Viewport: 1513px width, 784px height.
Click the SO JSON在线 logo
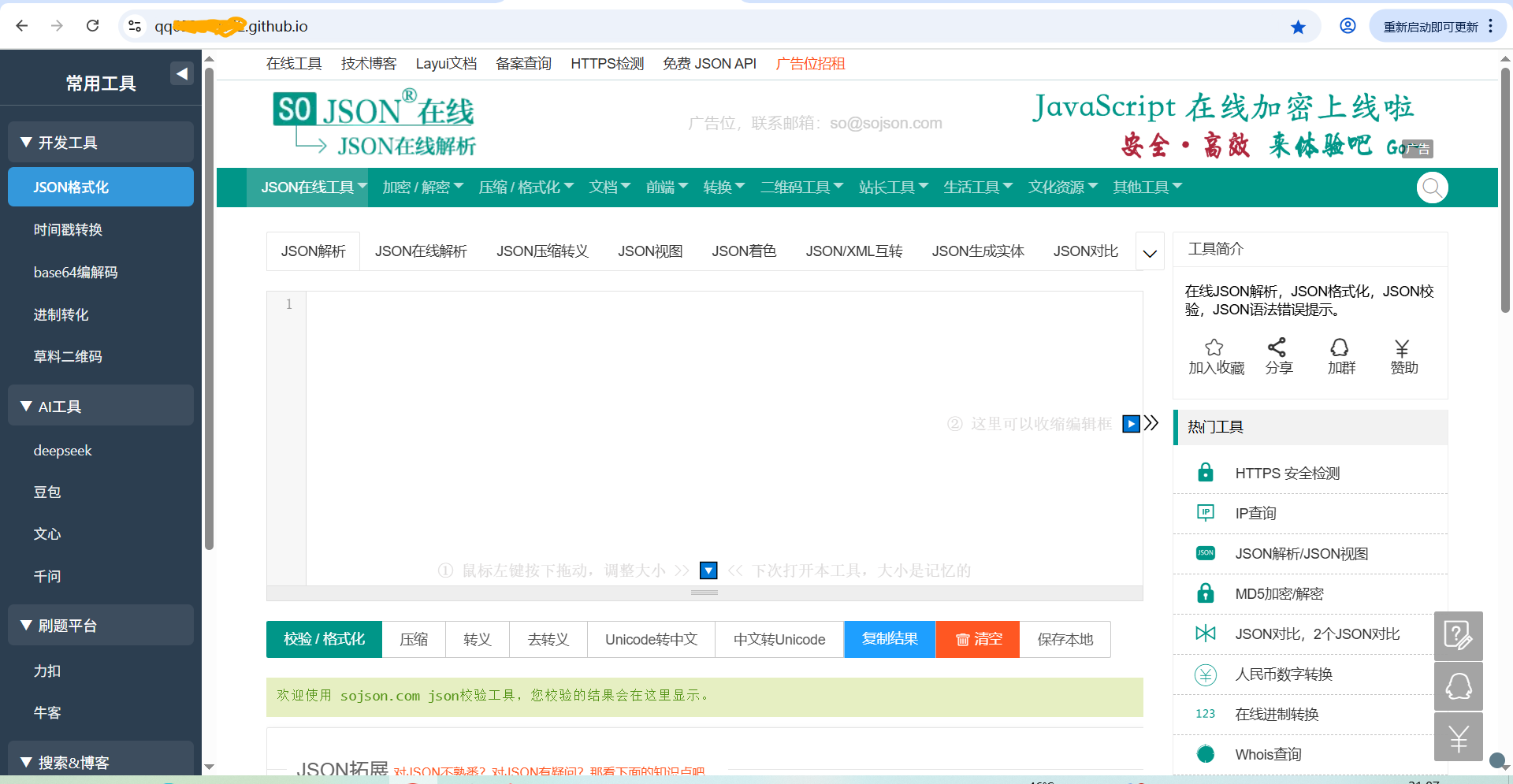click(374, 123)
